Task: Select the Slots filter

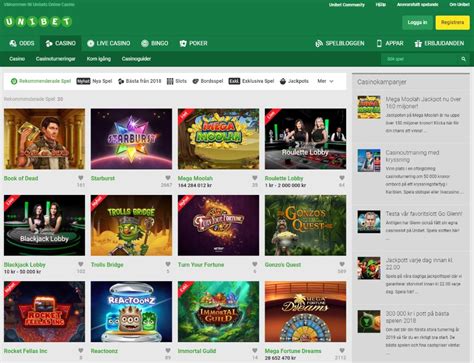Action: (x=177, y=81)
